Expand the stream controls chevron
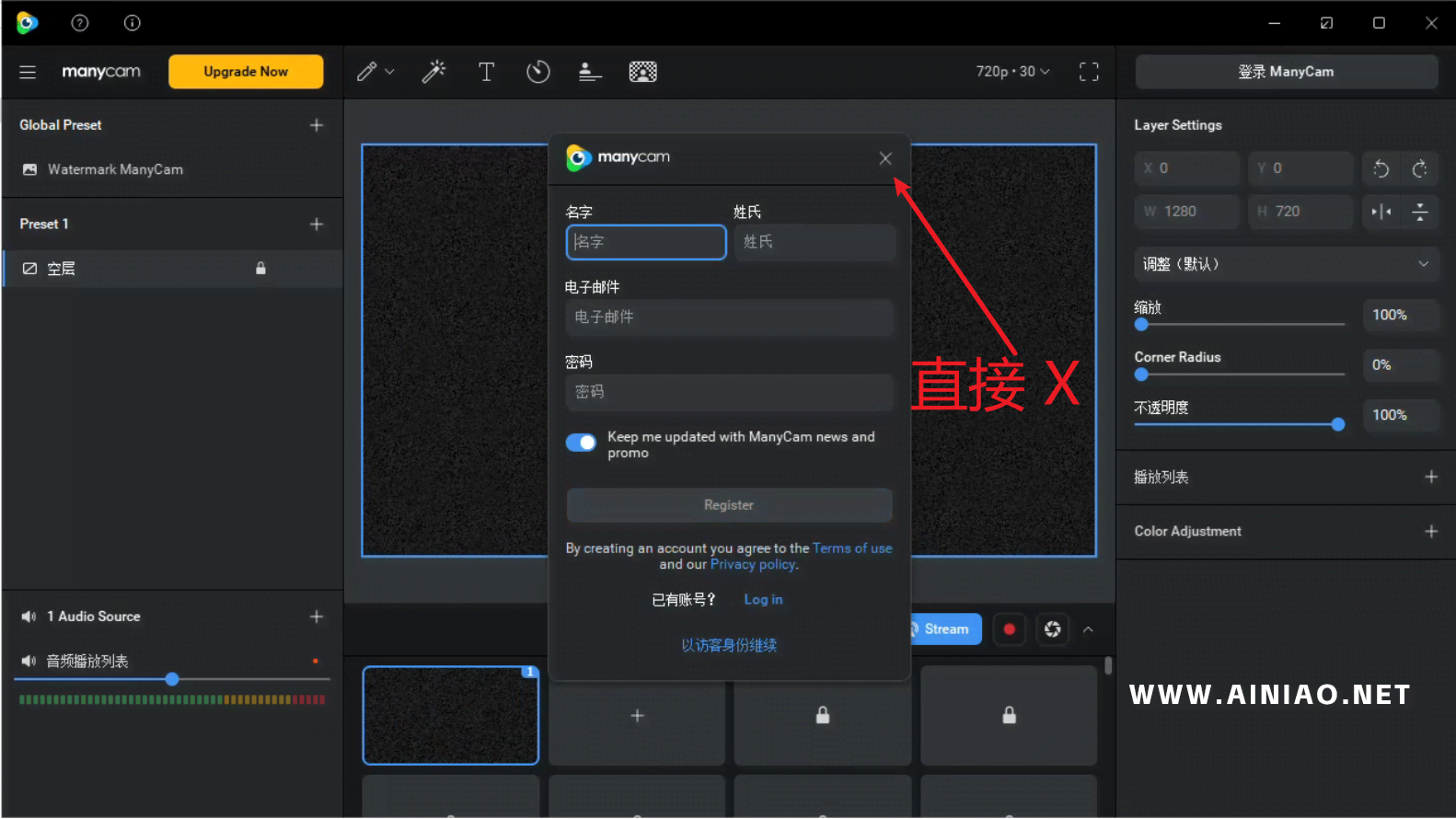 (1088, 629)
